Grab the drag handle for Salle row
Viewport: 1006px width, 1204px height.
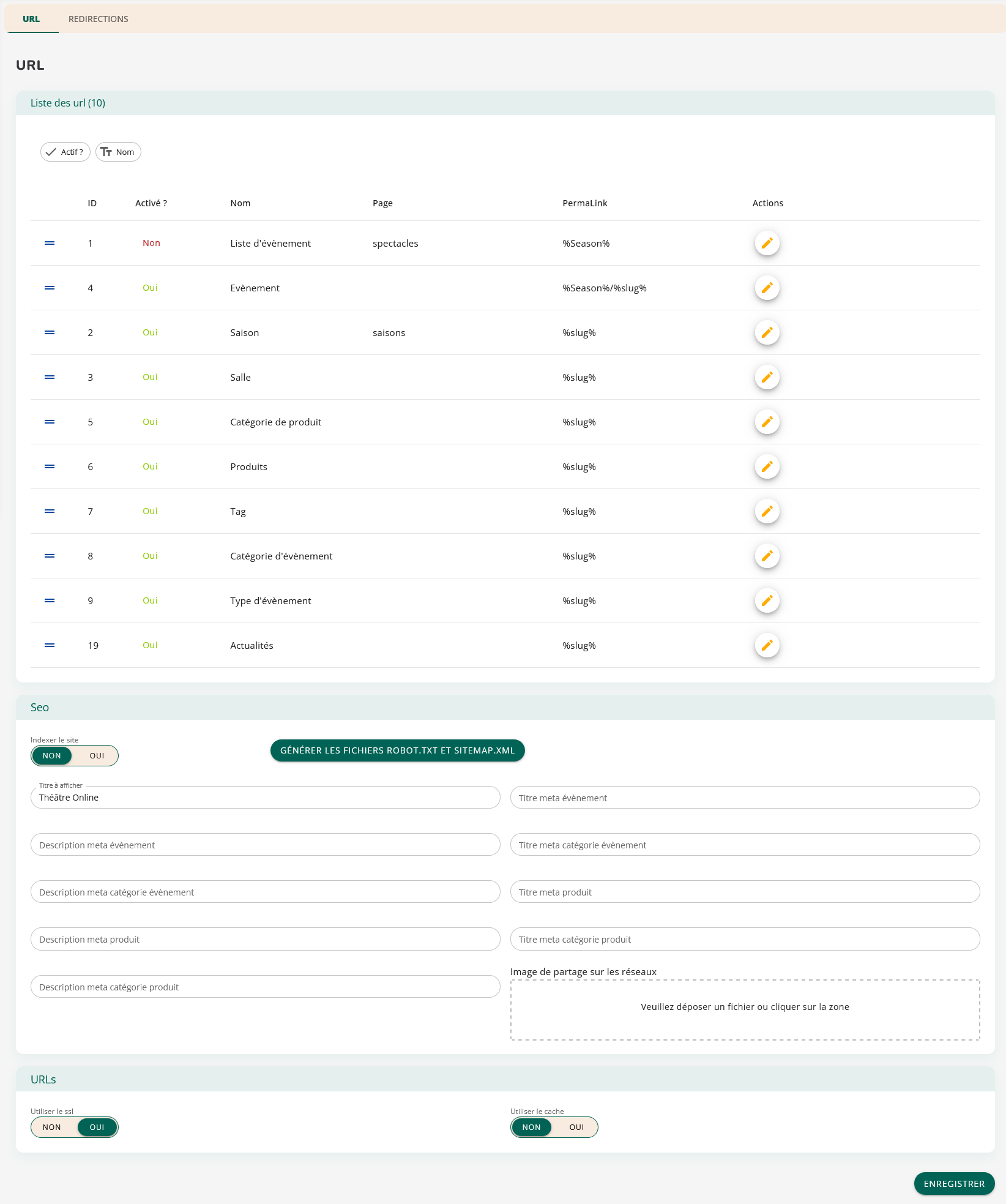50,377
